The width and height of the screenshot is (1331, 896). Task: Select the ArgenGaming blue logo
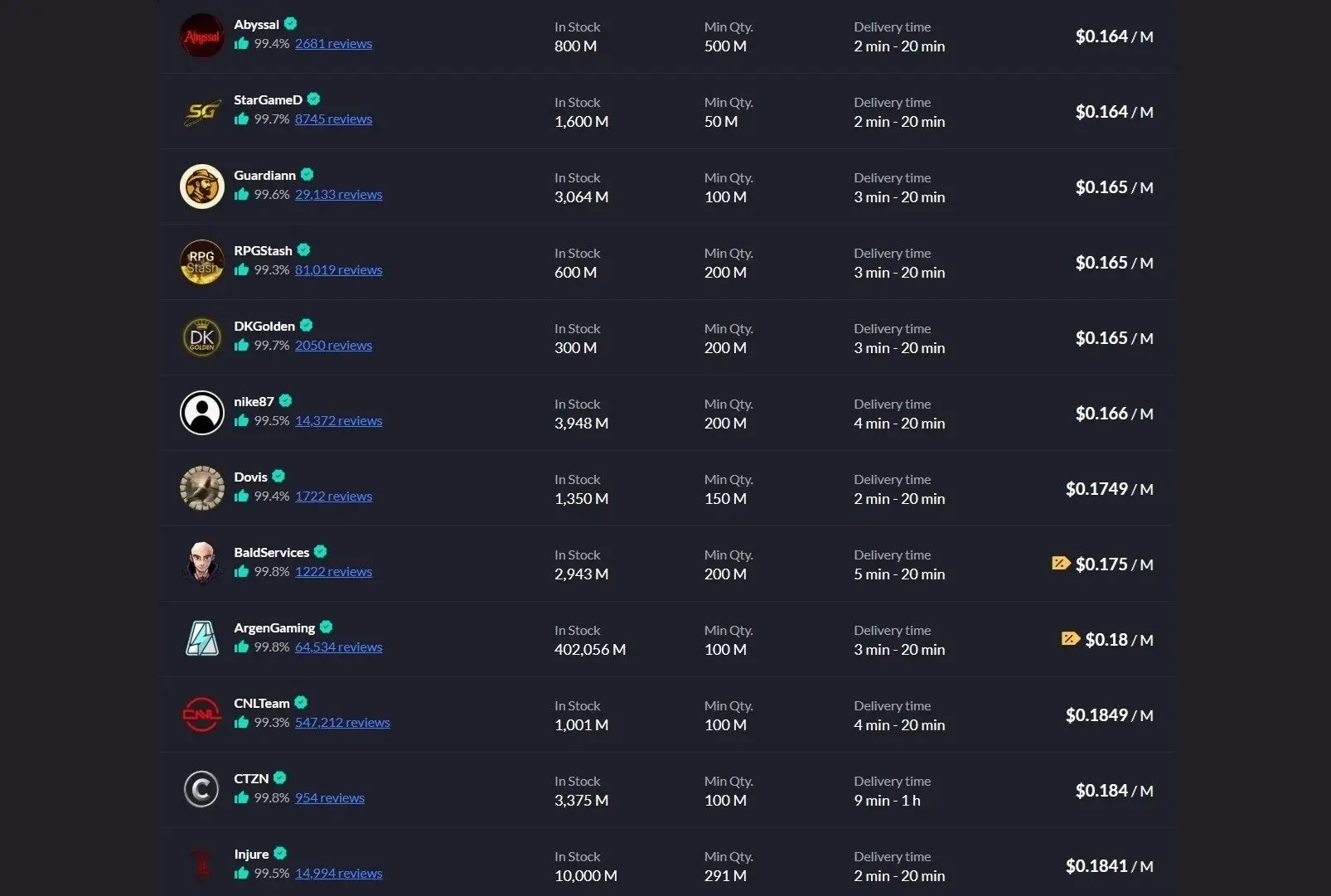201,639
